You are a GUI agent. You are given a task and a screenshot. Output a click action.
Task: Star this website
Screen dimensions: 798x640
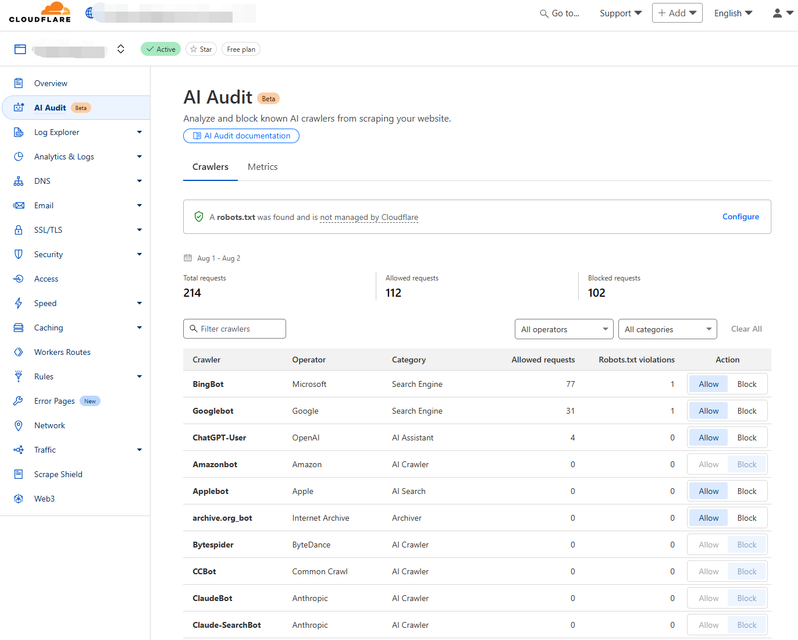coord(200,49)
